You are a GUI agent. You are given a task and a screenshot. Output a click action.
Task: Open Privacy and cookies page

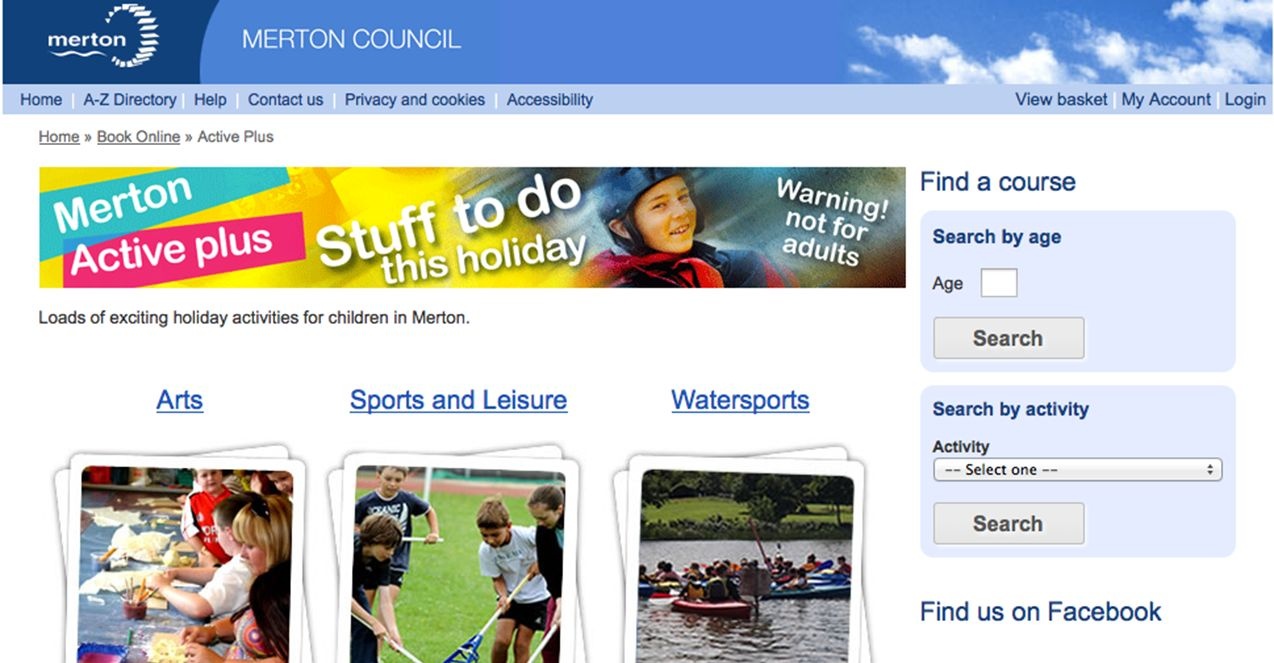pyautogui.click(x=415, y=100)
